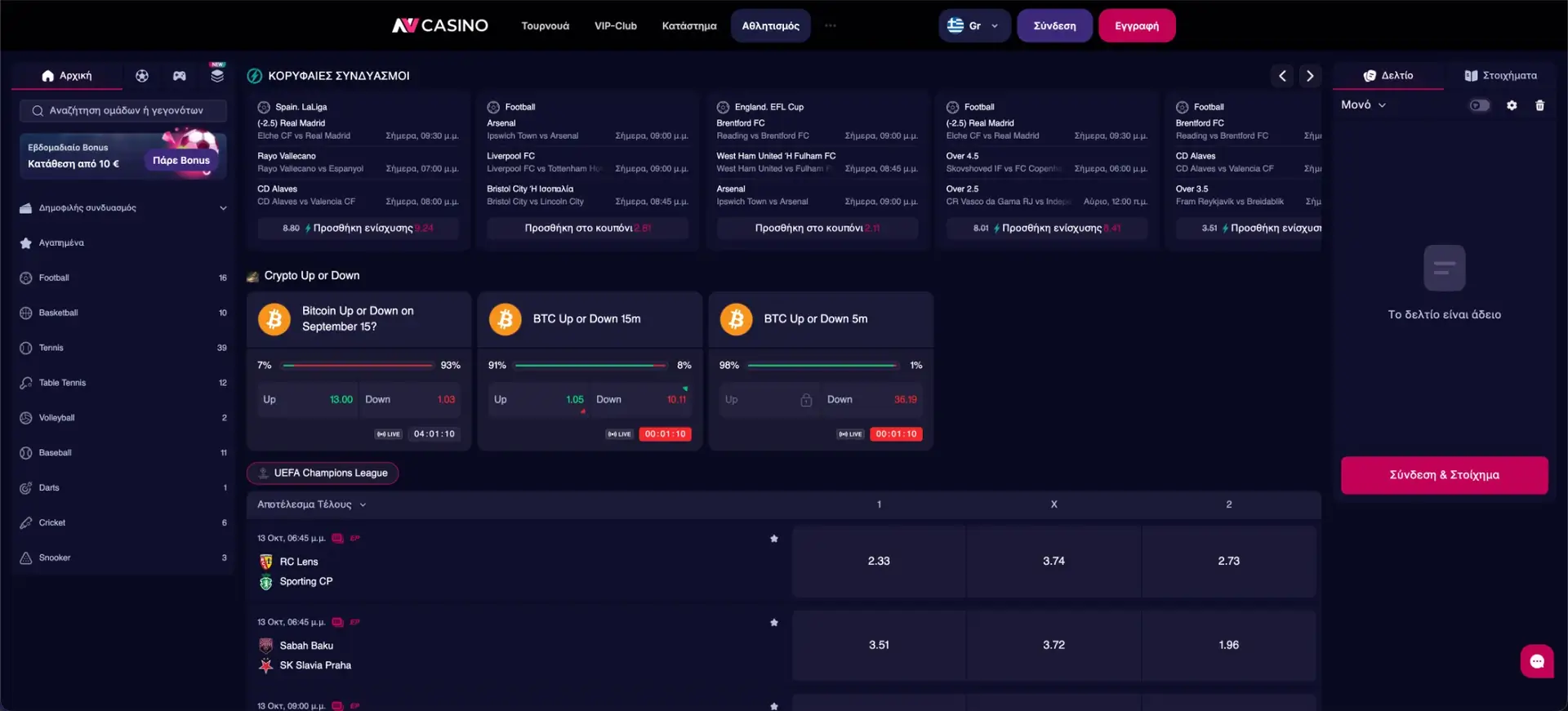
Task: Add the Spain LaLiga boosted combo at 8.80
Action: coord(359,229)
